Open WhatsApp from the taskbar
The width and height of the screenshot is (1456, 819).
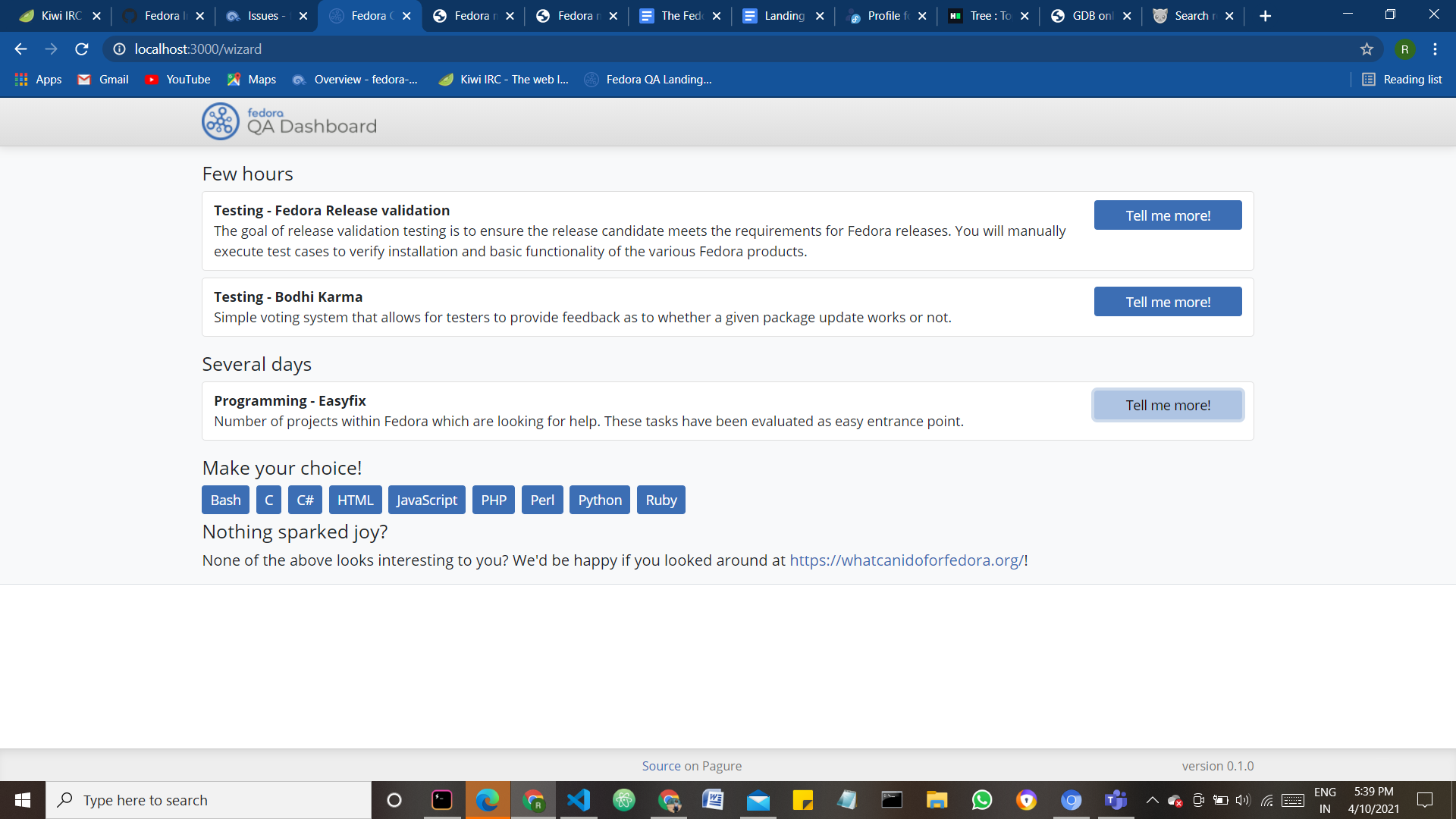[981, 800]
